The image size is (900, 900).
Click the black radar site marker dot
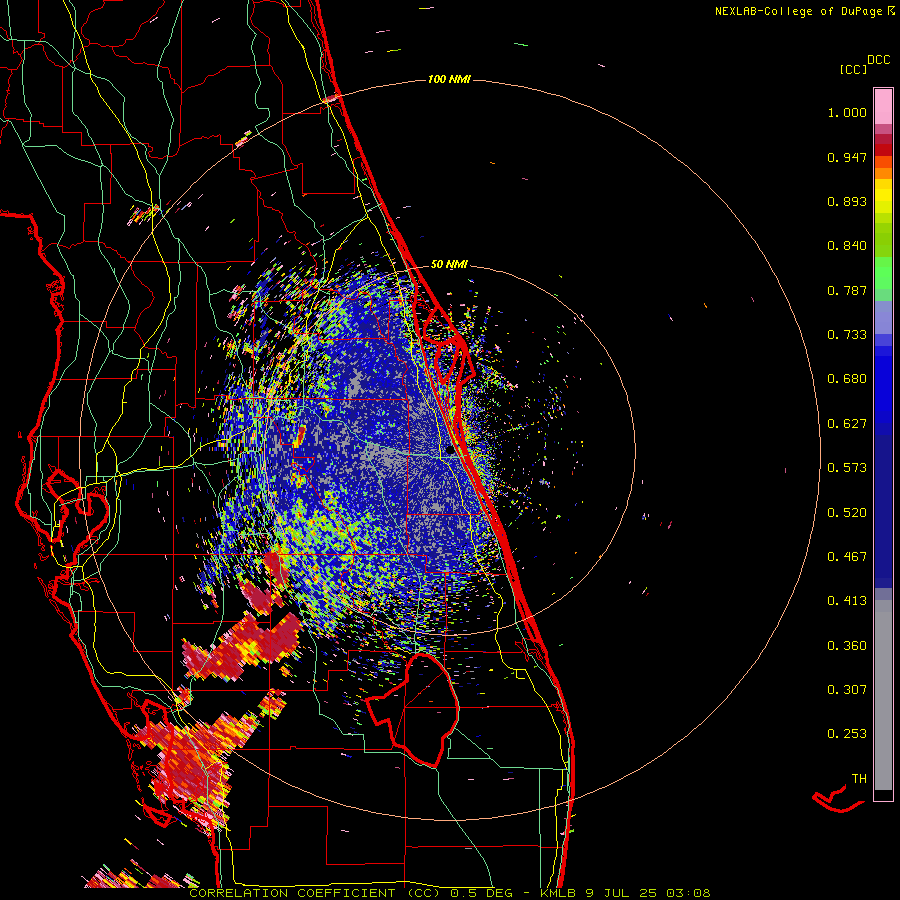451,451
